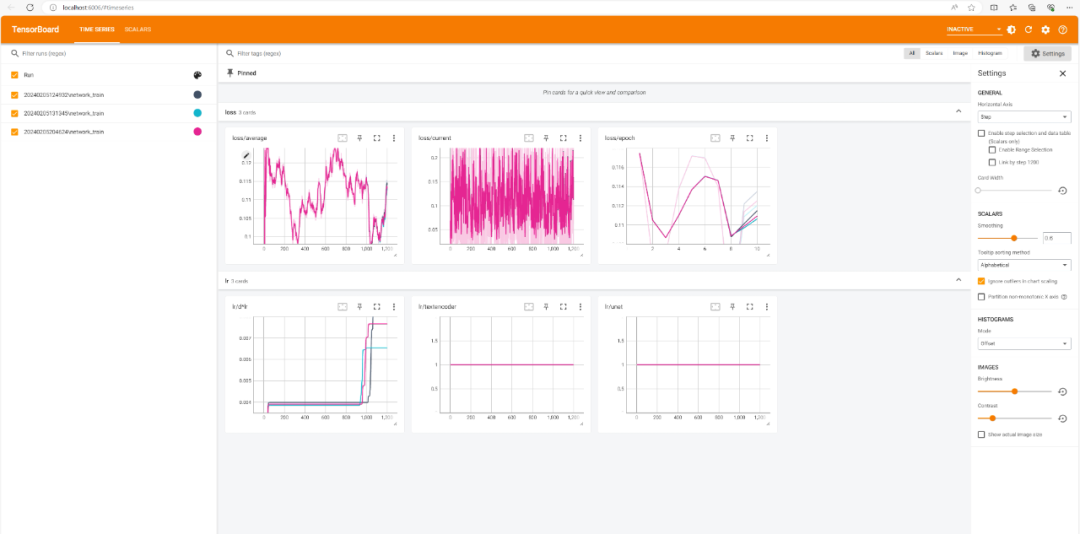1080x534 pixels.
Task: Collapse the loss card group
Action: click(x=957, y=112)
